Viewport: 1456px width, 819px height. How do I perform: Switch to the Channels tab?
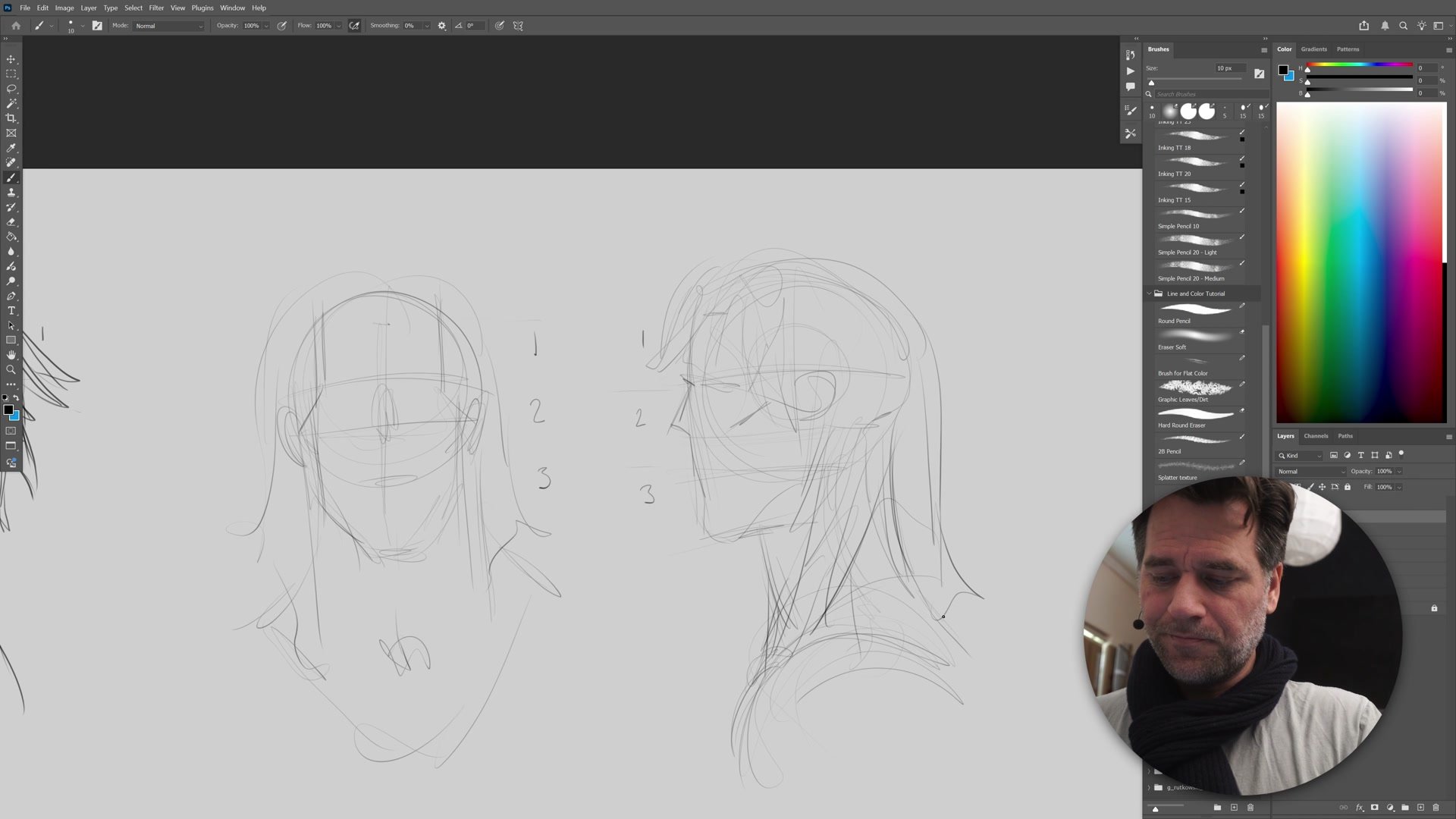[x=1316, y=436]
